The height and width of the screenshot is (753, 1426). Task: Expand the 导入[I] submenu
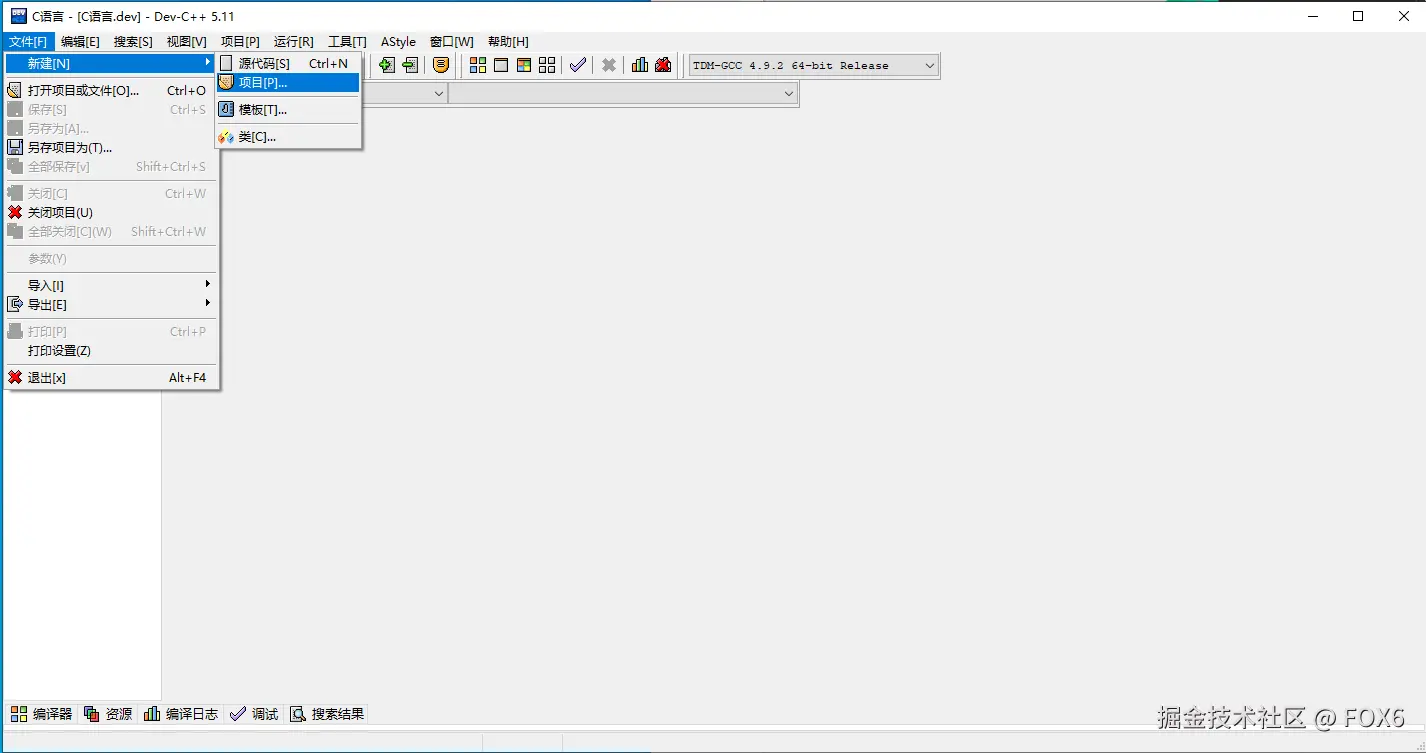[x=112, y=285]
